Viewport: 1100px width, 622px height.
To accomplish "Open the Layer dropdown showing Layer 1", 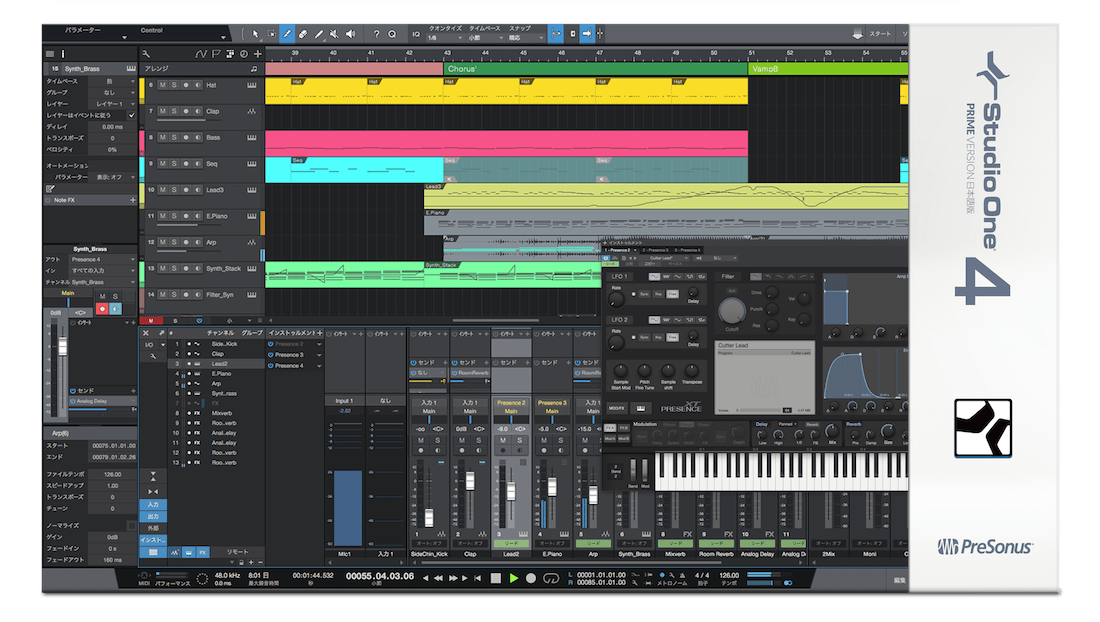I will (x=111, y=104).
